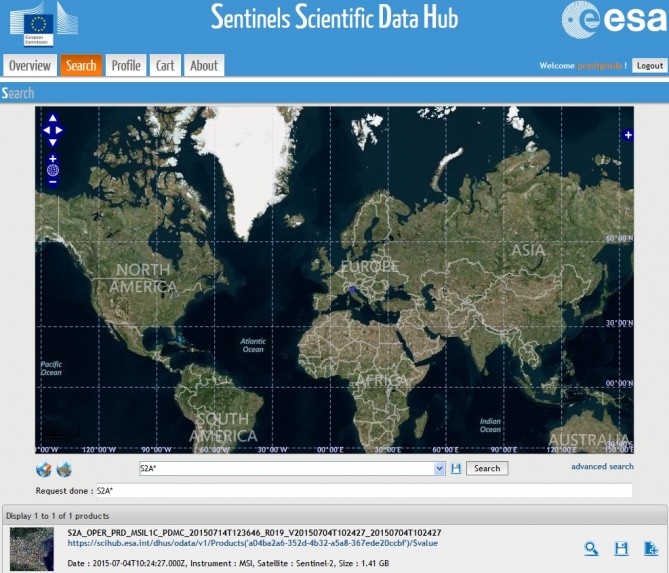The width and height of the screenshot is (669, 573).
Task: Open the About tab
Action: 204,65
